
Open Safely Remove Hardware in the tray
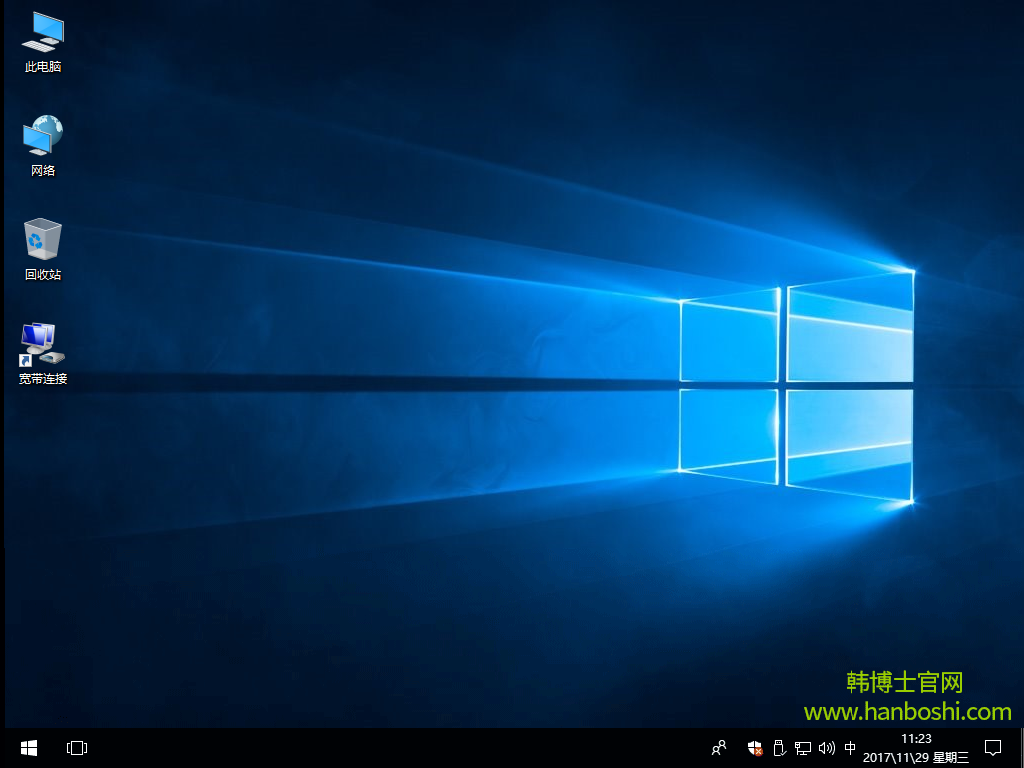click(778, 748)
